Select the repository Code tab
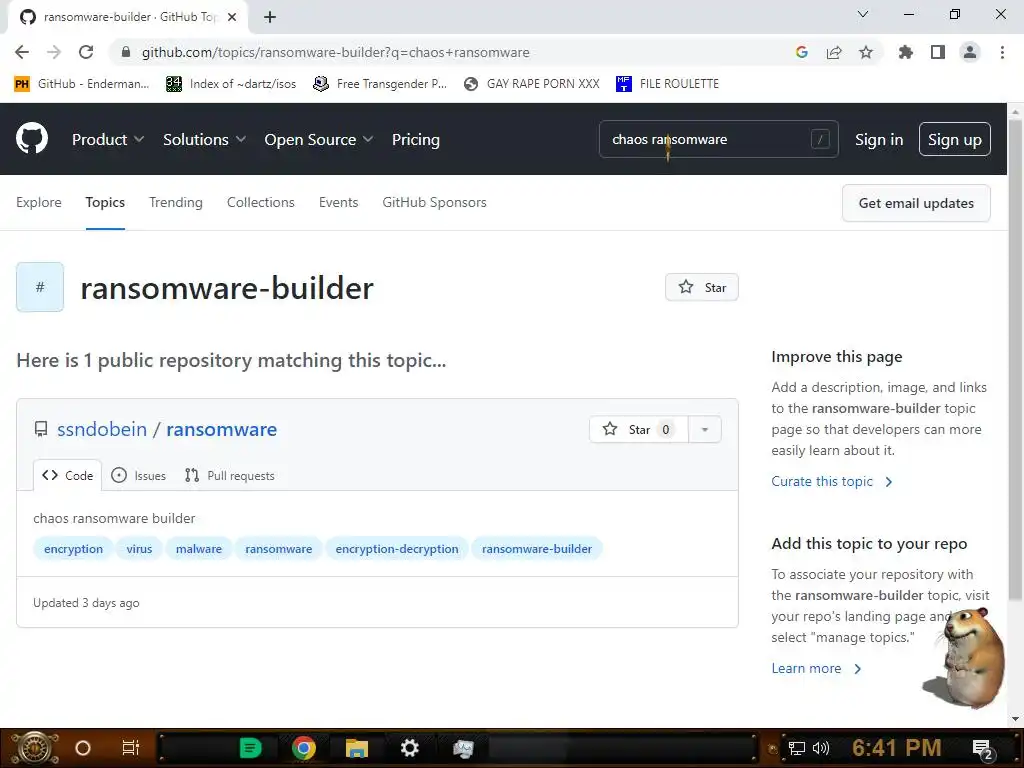Screen dimensions: 1024x768 coord(68,475)
